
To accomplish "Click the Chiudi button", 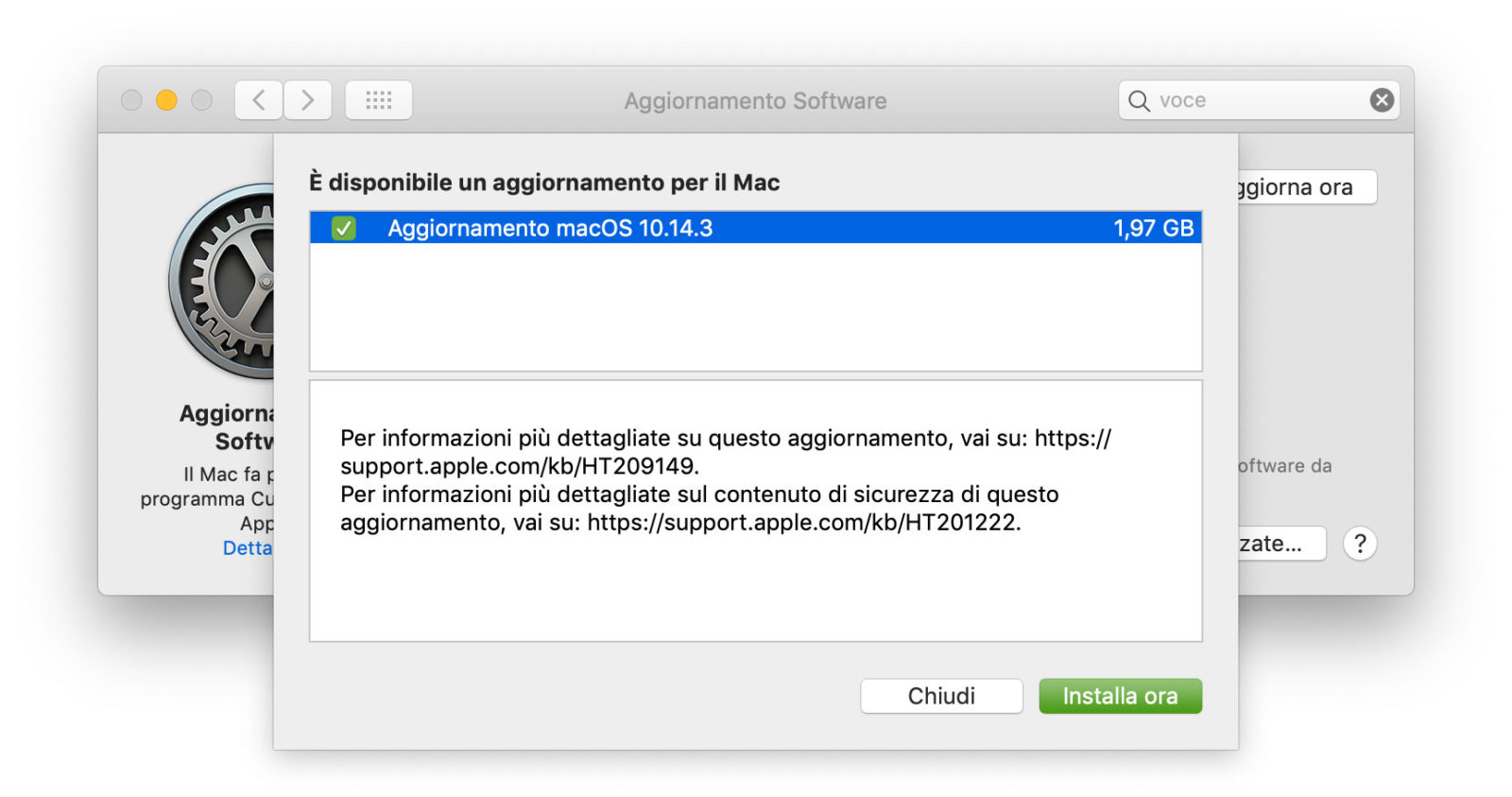I will (941, 696).
